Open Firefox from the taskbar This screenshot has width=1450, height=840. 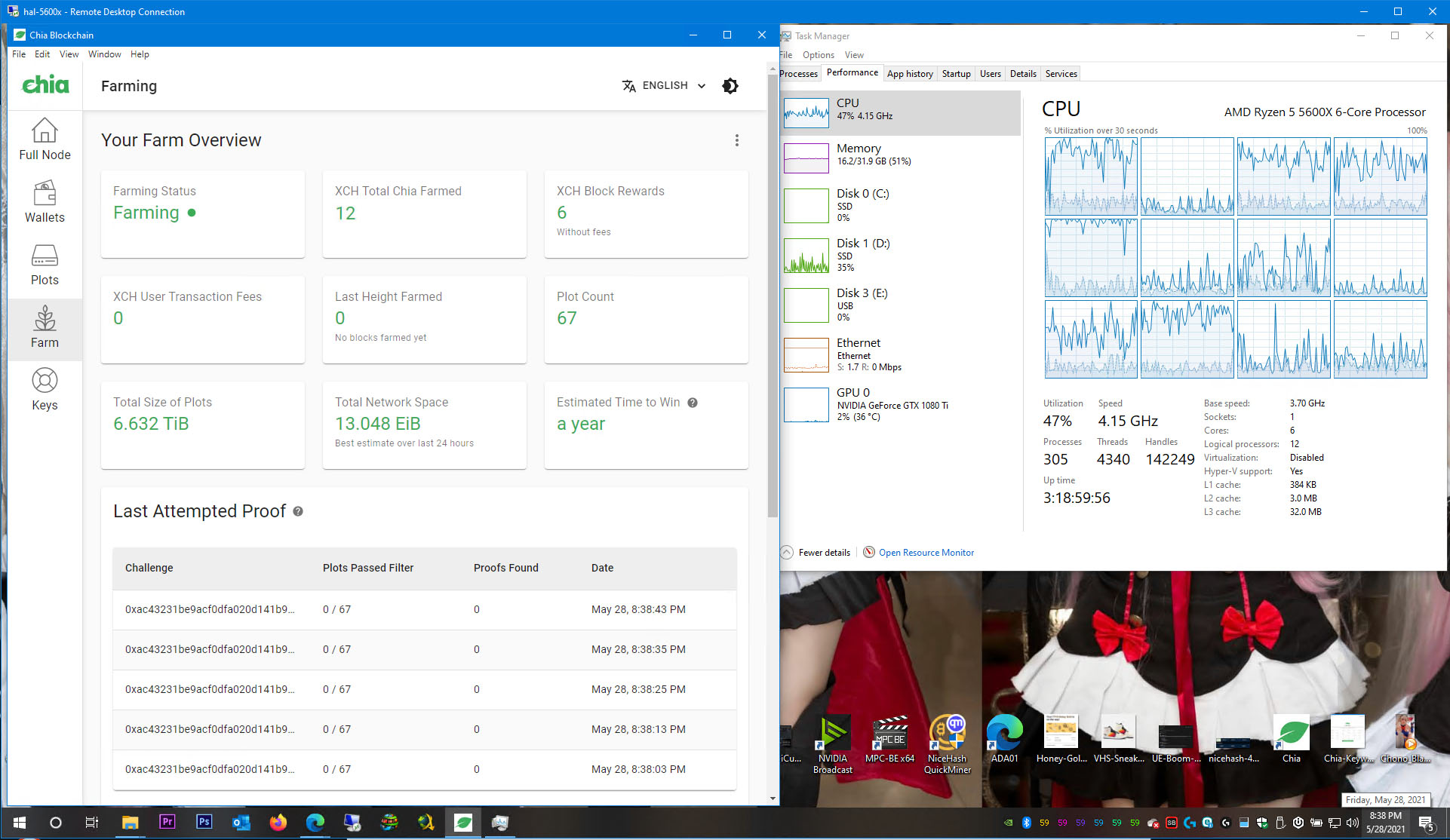click(x=278, y=823)
